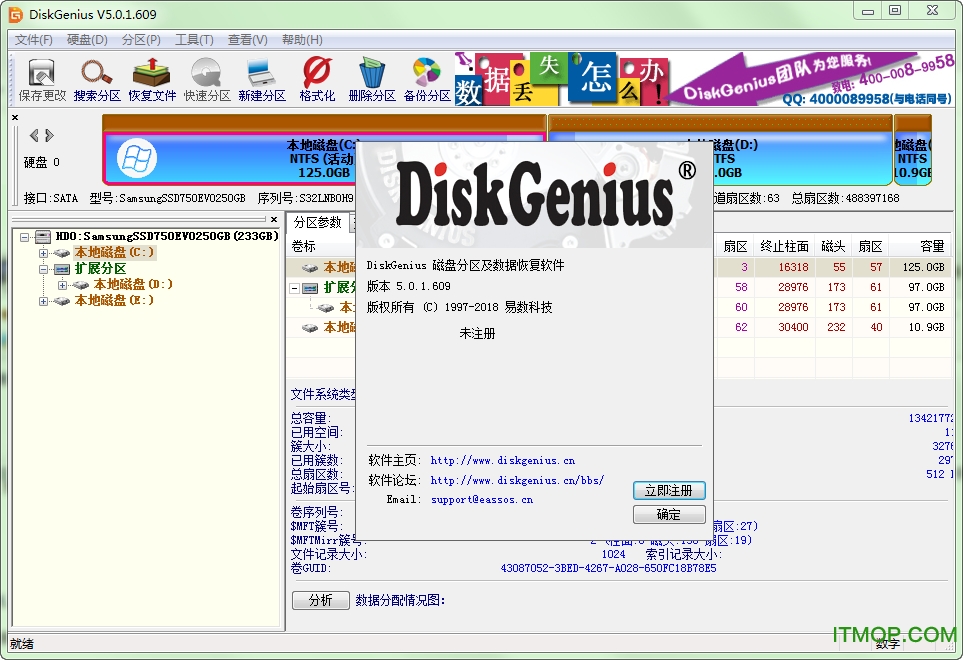
Task: Click the support@eassos.cn email link
Action: [482, 500]
